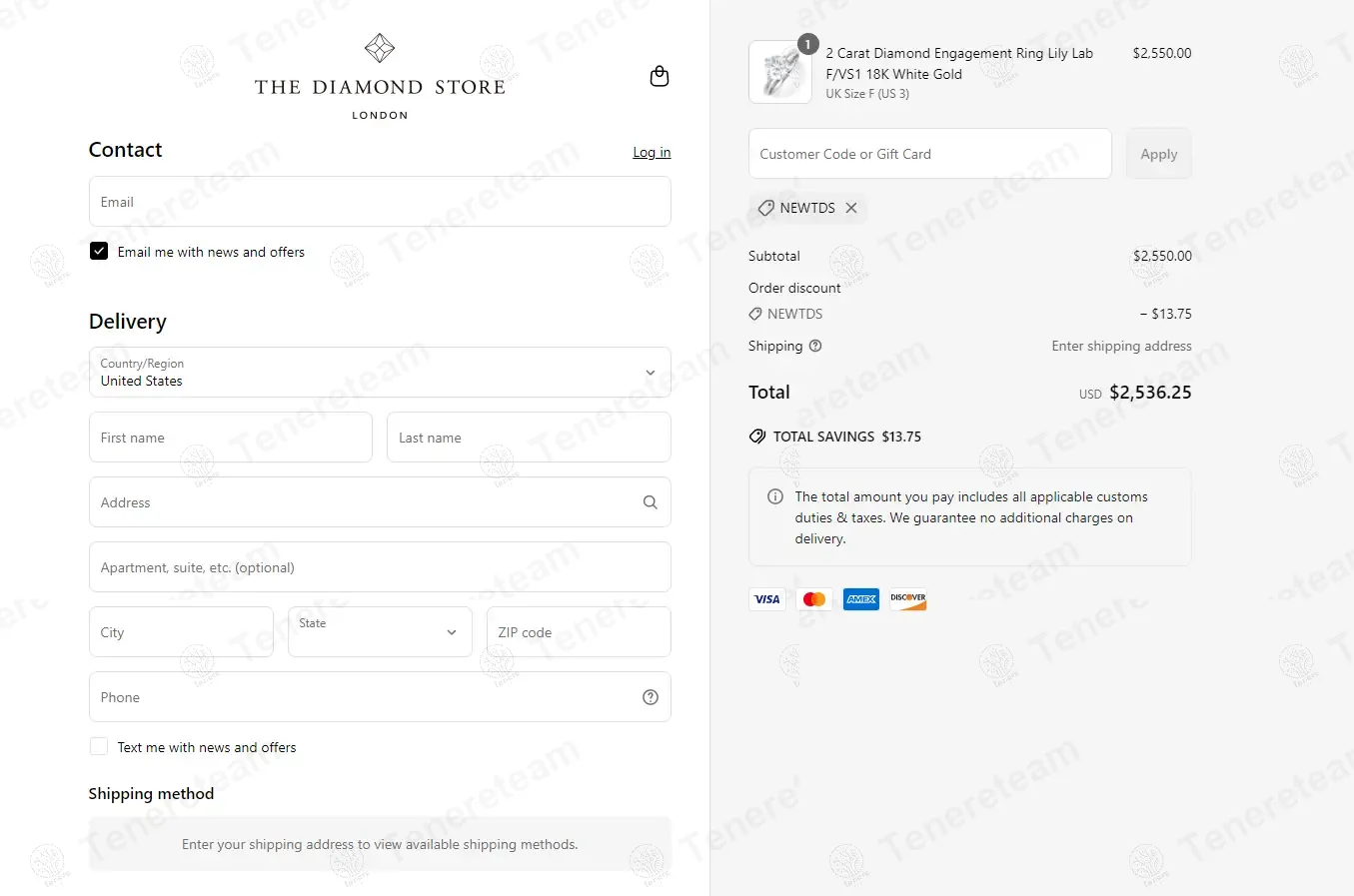Uncheck Email me with news and offers

[99, 252]
